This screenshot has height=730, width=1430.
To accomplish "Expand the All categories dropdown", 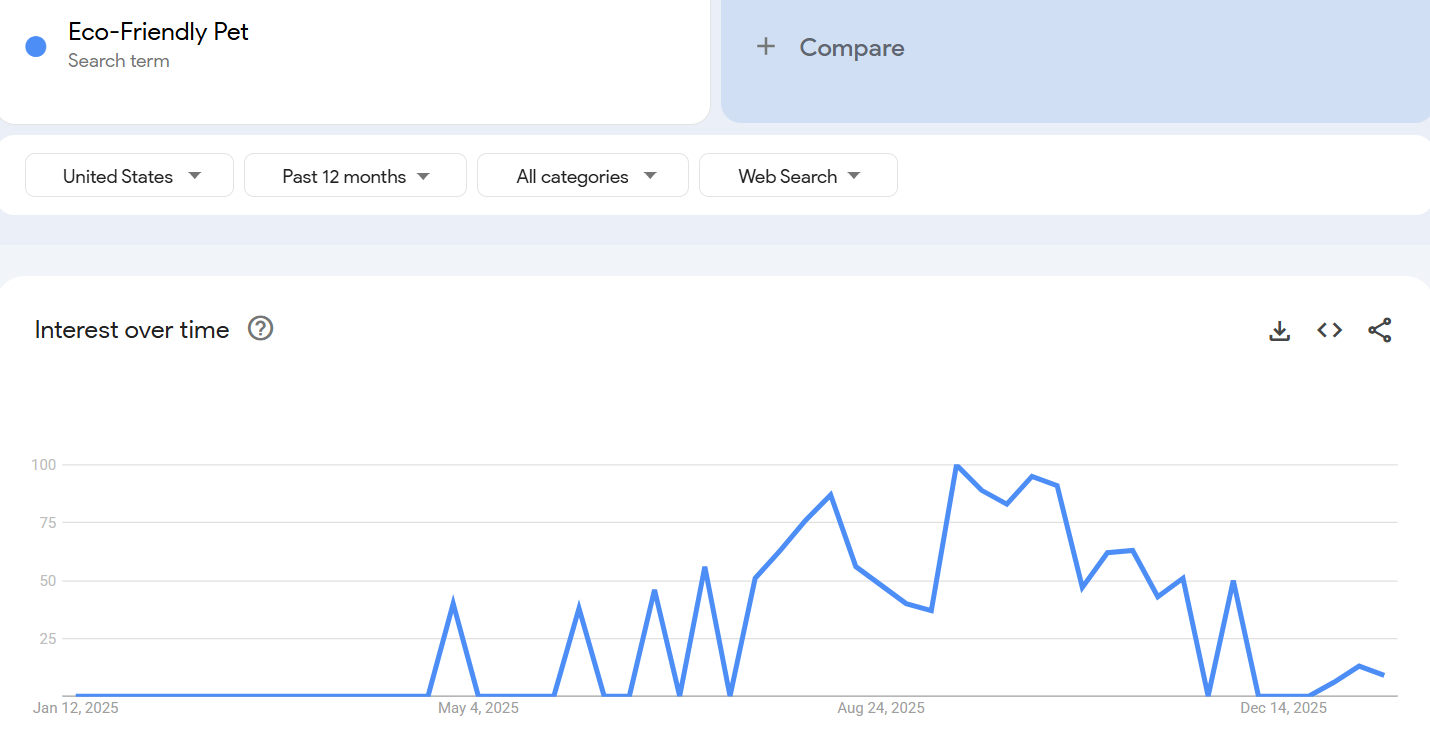I will pos(582,175).
